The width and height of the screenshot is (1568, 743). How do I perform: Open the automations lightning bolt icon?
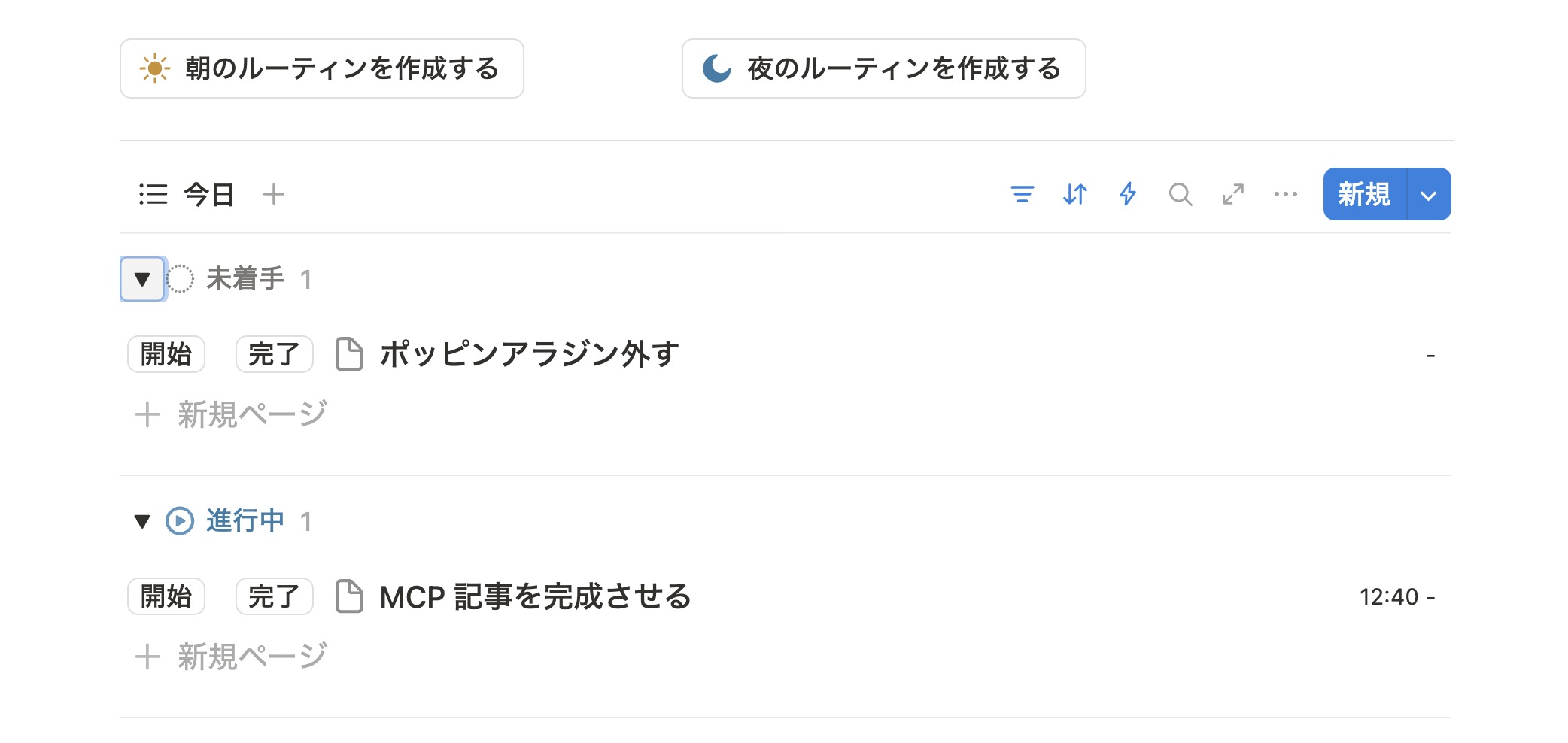(1127, 195)
